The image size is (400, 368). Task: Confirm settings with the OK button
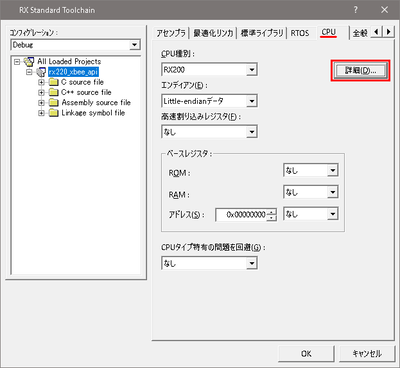(x=306, y=354)
